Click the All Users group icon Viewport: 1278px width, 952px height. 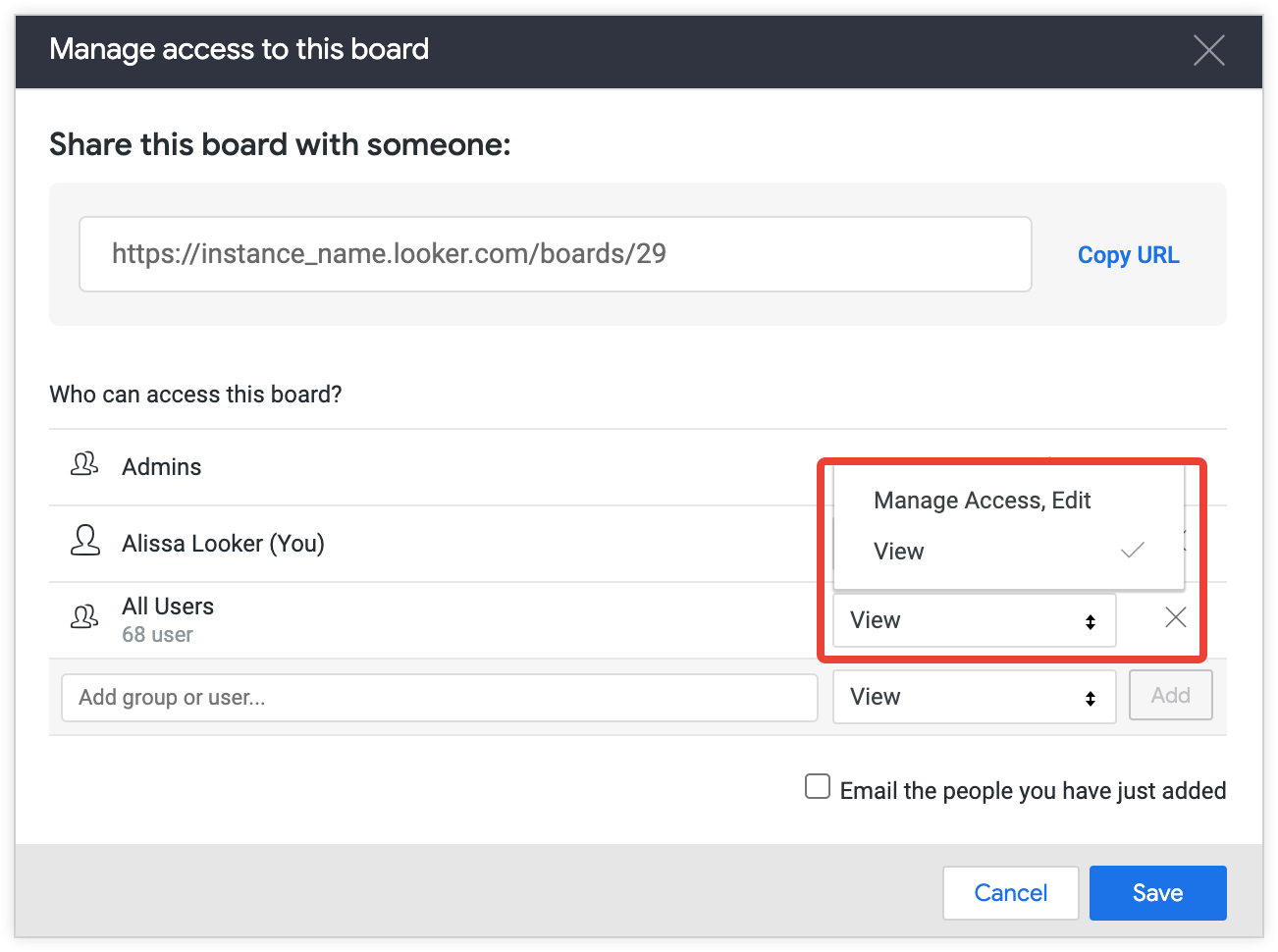(x=84, y=616)
